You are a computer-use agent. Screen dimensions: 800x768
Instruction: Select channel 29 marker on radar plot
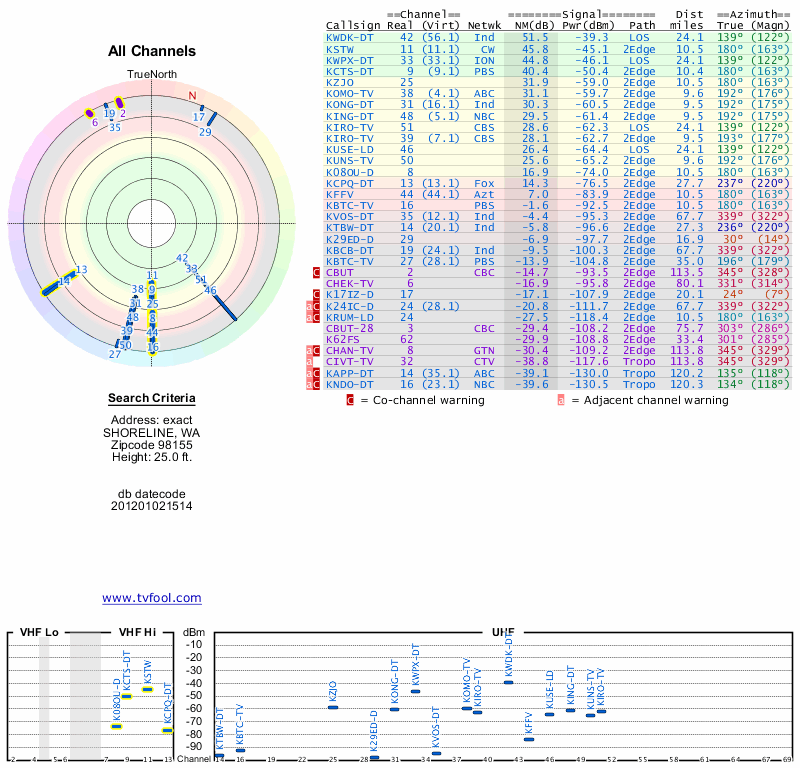205,132
